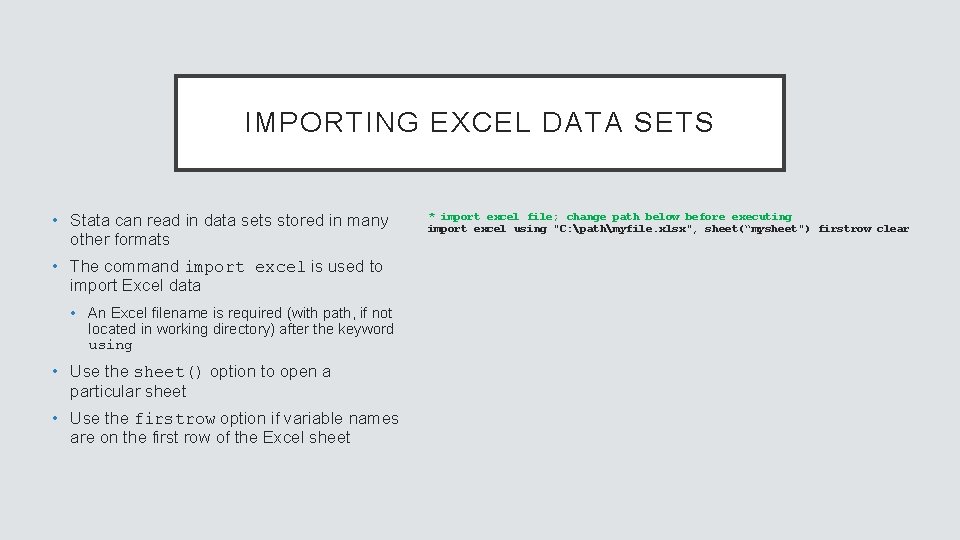This screenshot has width=960, height=540.
Task: Click the slide title "Importing Excel Data Sets"
Action: (479, 123)
